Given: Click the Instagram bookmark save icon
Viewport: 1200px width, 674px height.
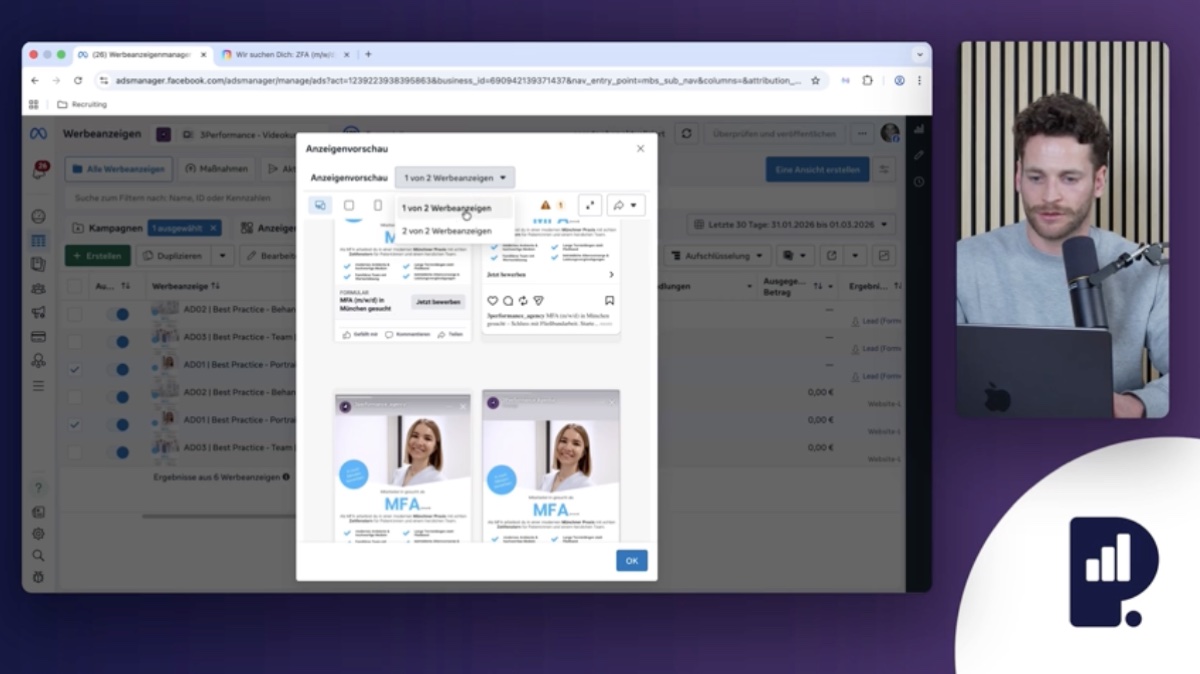Looking at the screenshot, I should [x=609, y=300].
